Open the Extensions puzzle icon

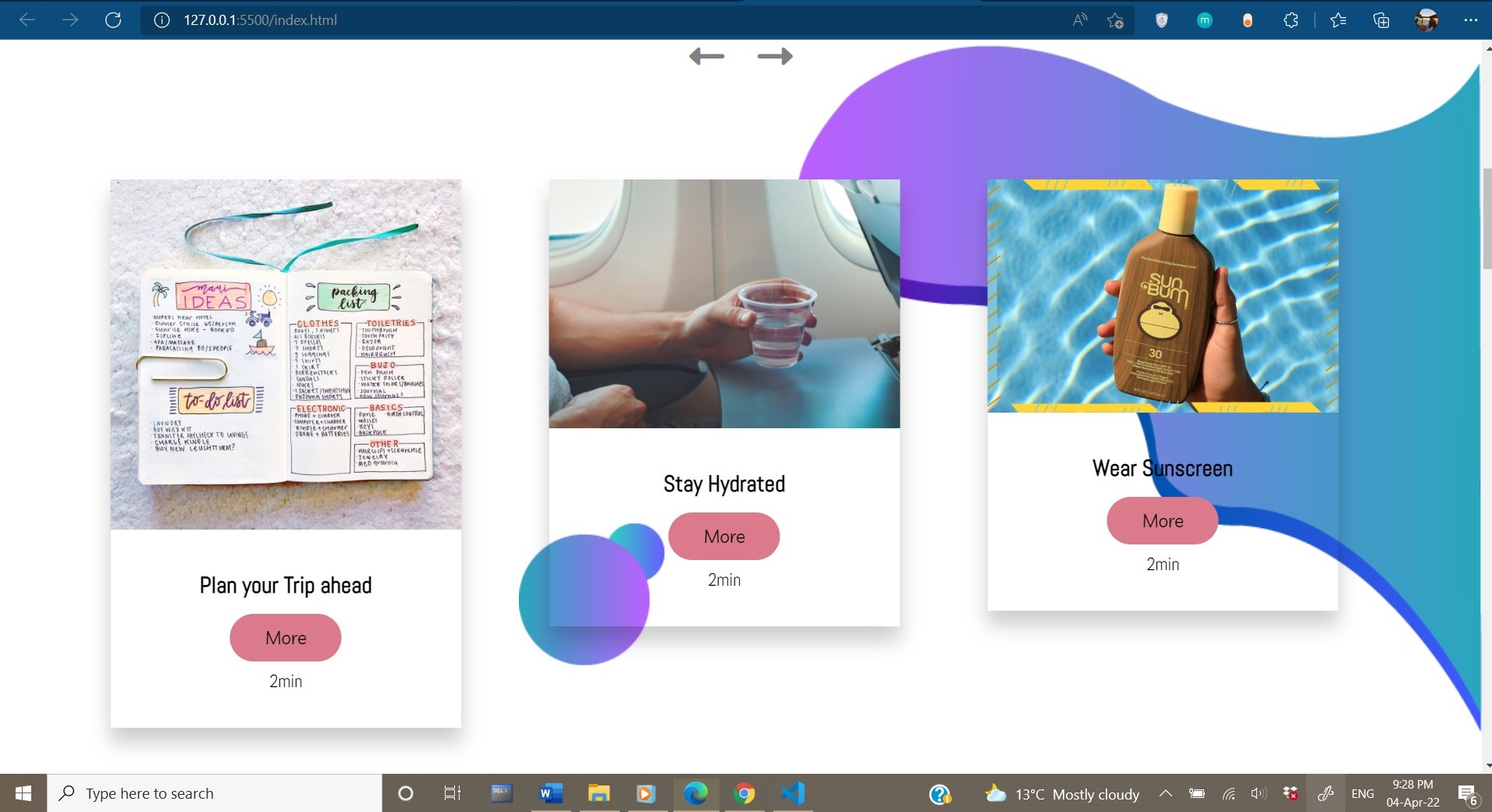1291,20
